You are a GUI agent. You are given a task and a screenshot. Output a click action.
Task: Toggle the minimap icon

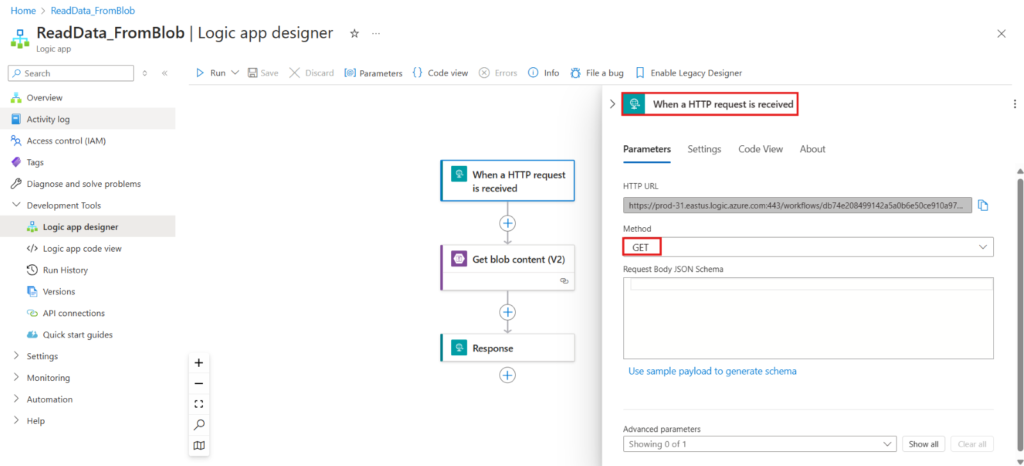199,446
